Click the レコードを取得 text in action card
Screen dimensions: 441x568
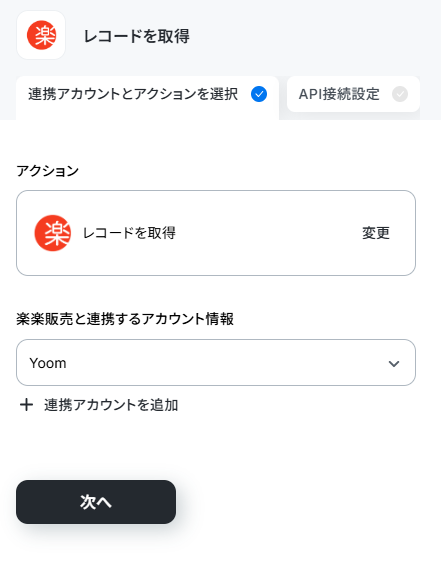[x=129, y=233]
